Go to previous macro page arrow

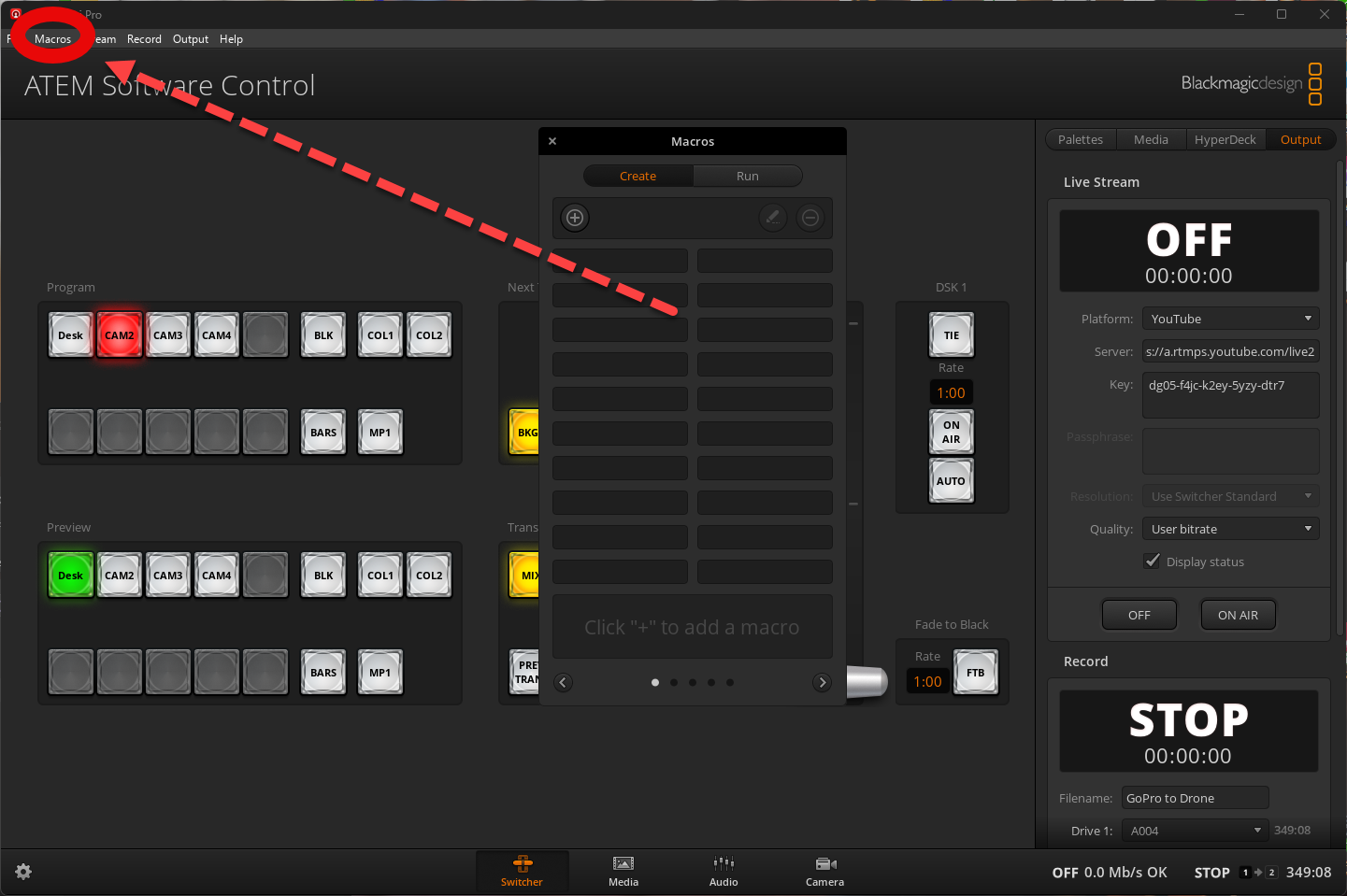pos(563,682)
